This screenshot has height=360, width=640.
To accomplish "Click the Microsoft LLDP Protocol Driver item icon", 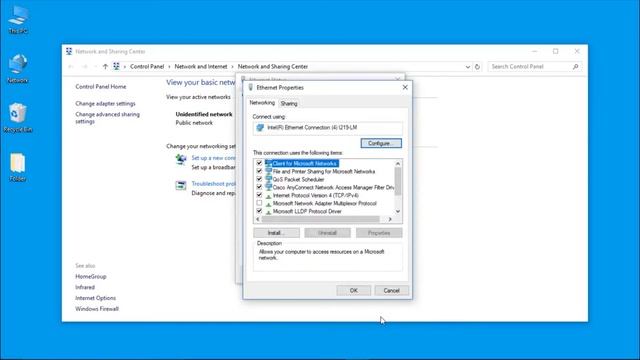I will tap(268, 211).
